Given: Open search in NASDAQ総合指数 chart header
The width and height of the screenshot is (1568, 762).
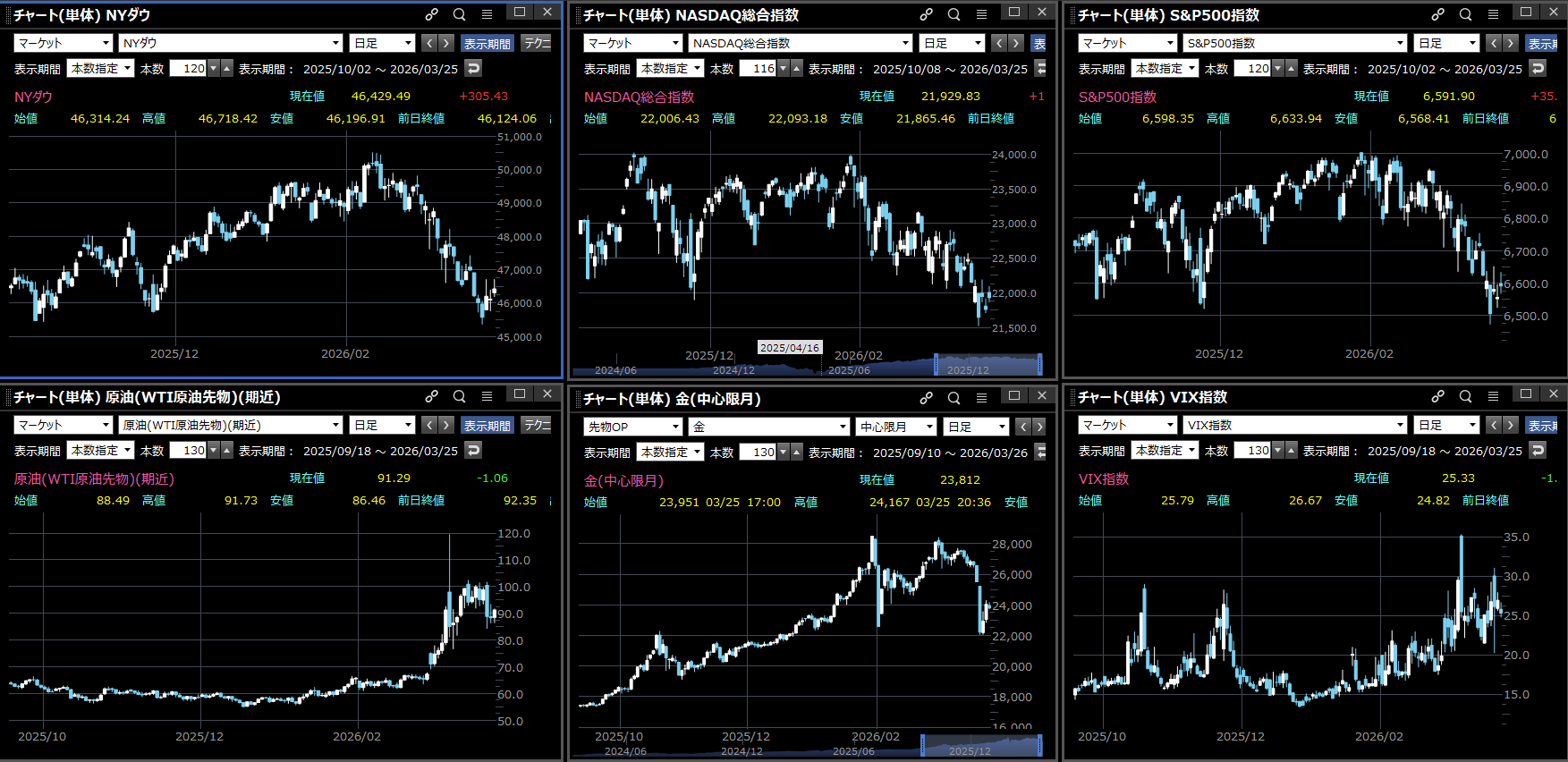Looking at the screenshot, I should pos(954,14).
